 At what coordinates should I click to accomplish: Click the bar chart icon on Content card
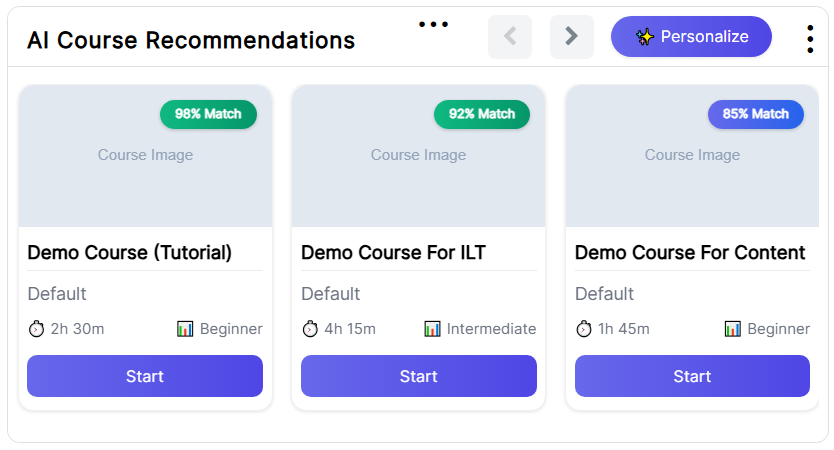(732, 329)
